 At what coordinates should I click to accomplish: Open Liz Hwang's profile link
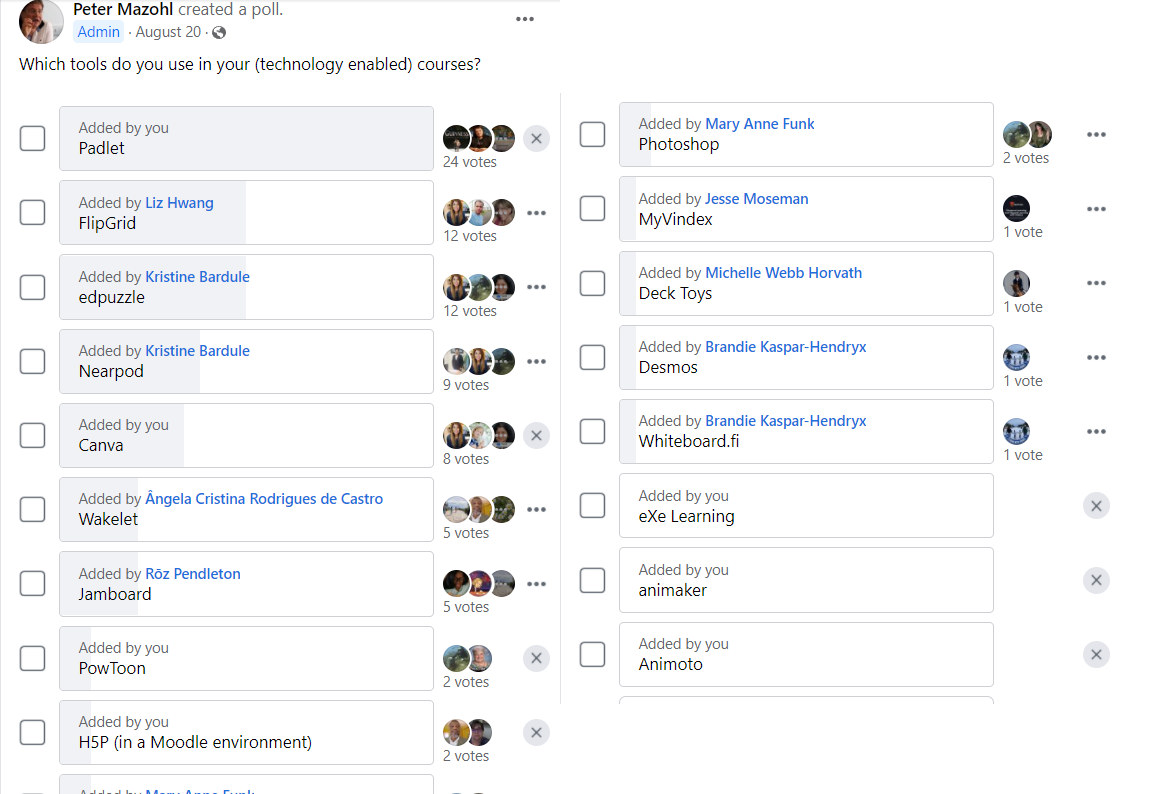(179, 203)
